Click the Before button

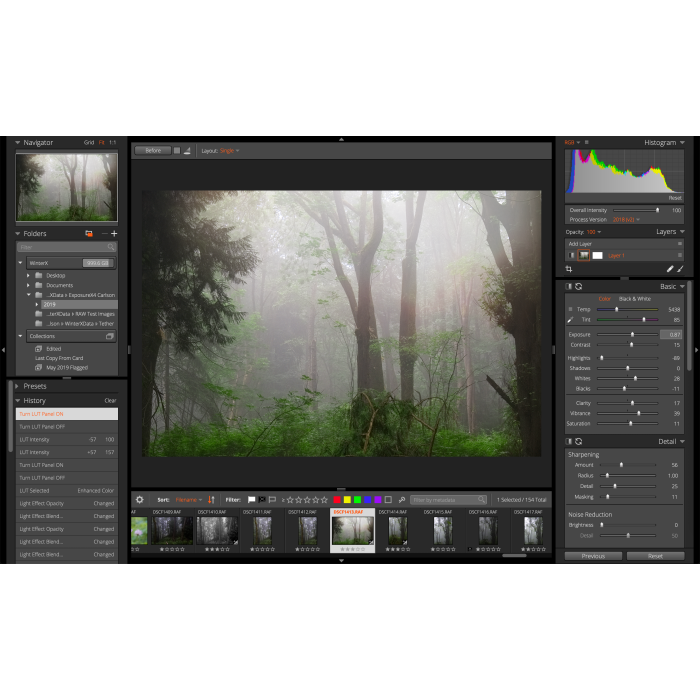point(153,150)
